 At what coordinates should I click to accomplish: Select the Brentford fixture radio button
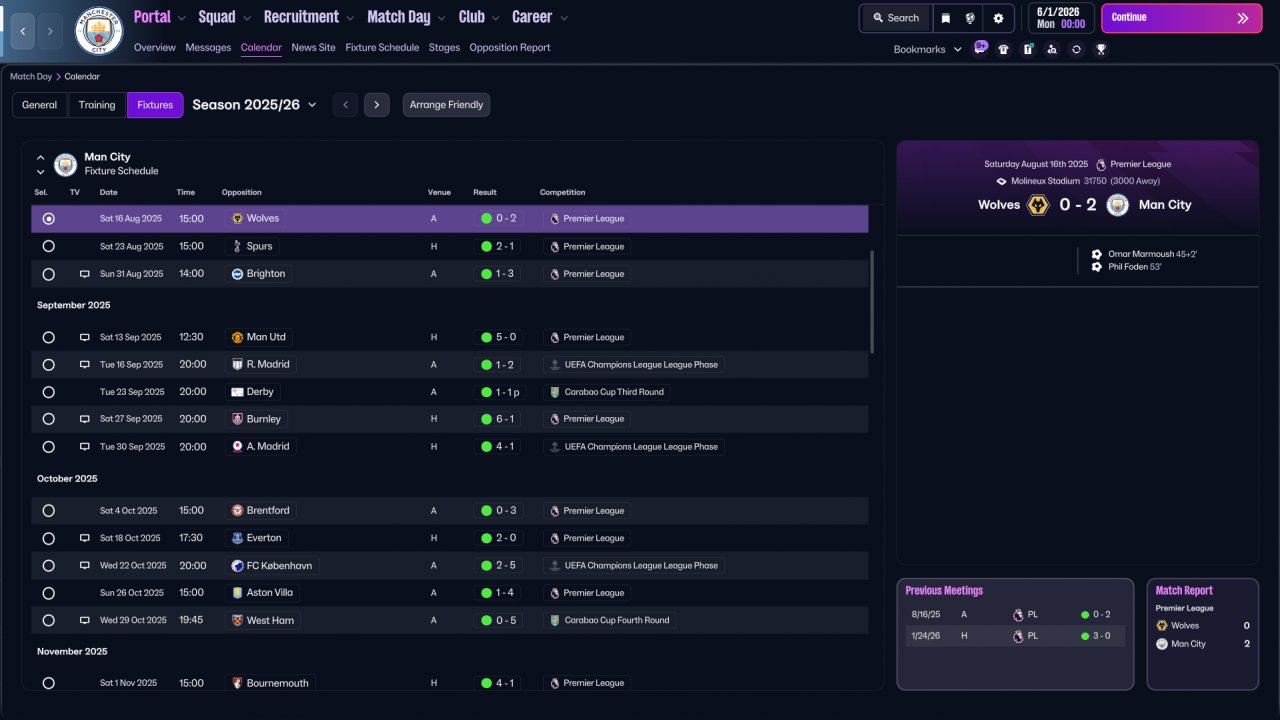pyautogui.click(x=48, y=511)
